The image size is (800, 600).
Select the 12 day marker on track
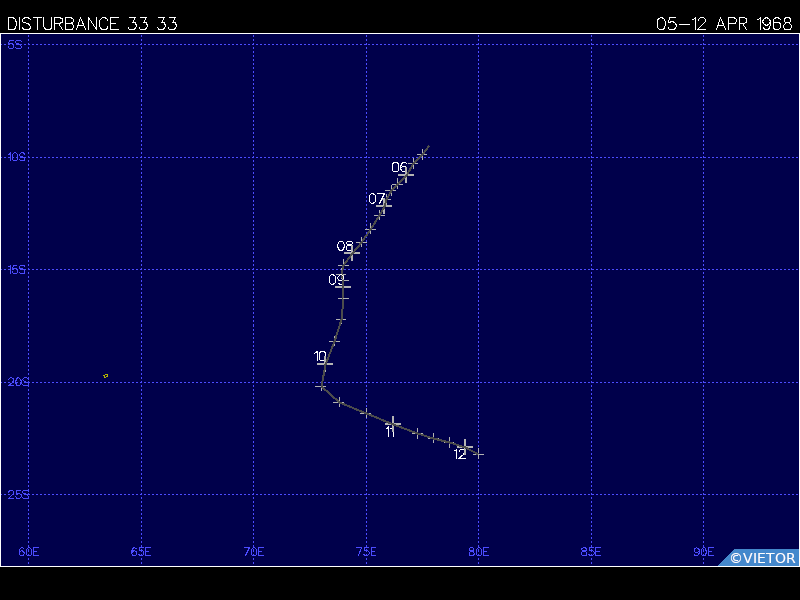(x=465, y=446)
